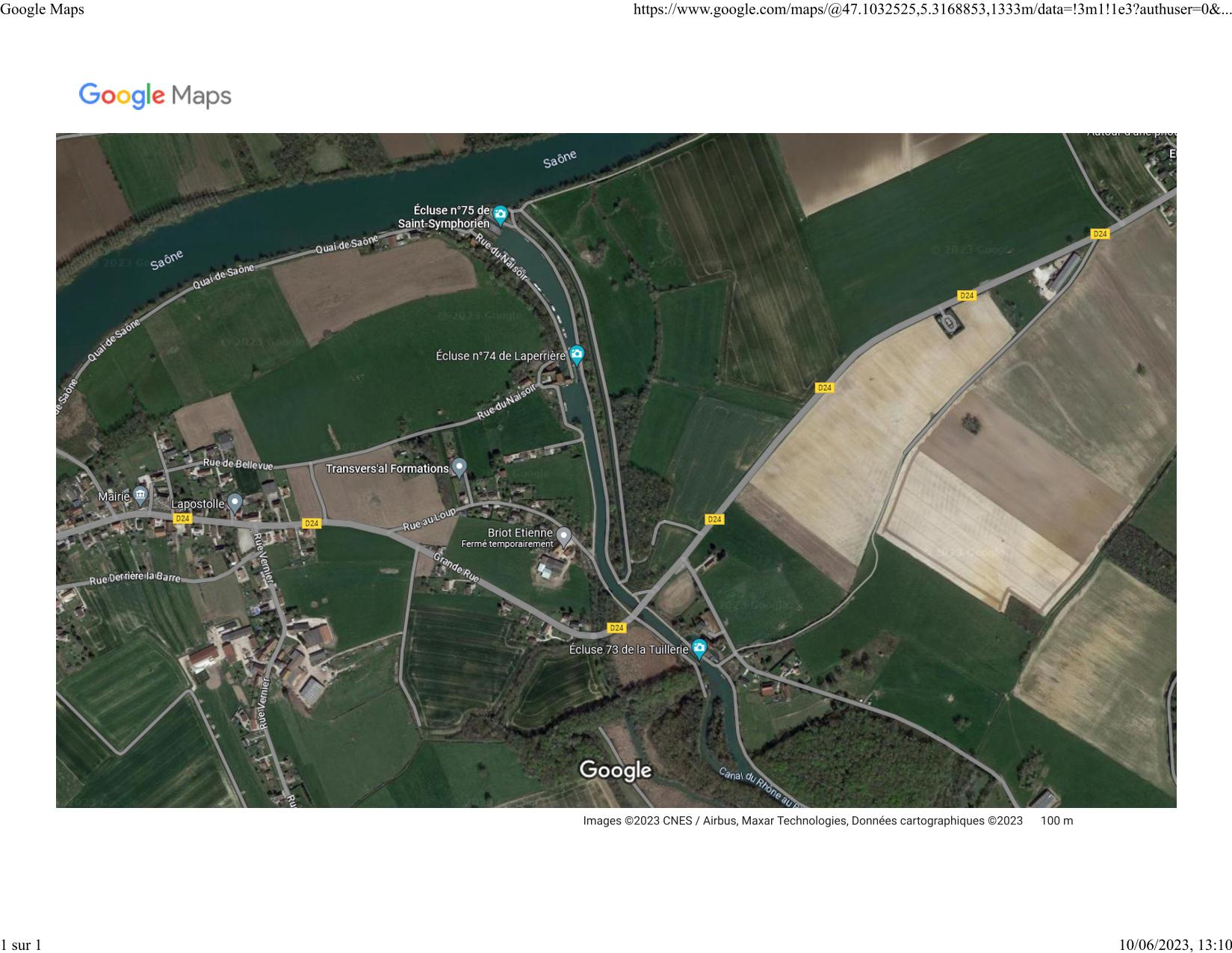Open the Google Maps URL in the page header
Screen dimensions: 1232x953
(932, 10)
